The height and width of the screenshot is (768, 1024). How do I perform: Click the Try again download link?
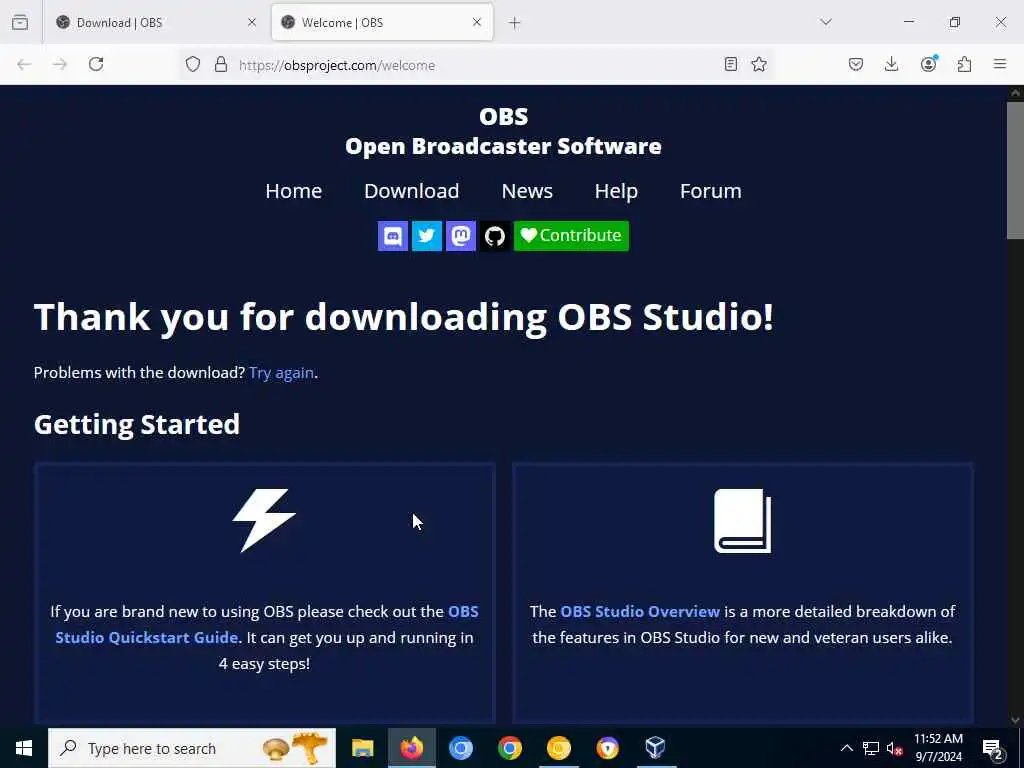(281, 372)
